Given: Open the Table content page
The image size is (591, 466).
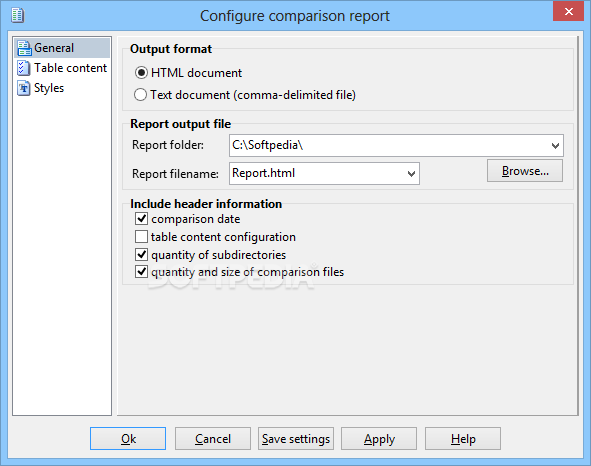Looking at the screenshot, I should coord(62,68).
